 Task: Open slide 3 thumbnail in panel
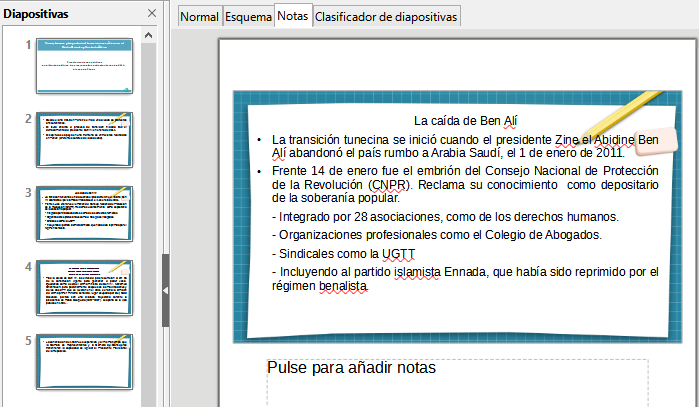click(85, 213)
